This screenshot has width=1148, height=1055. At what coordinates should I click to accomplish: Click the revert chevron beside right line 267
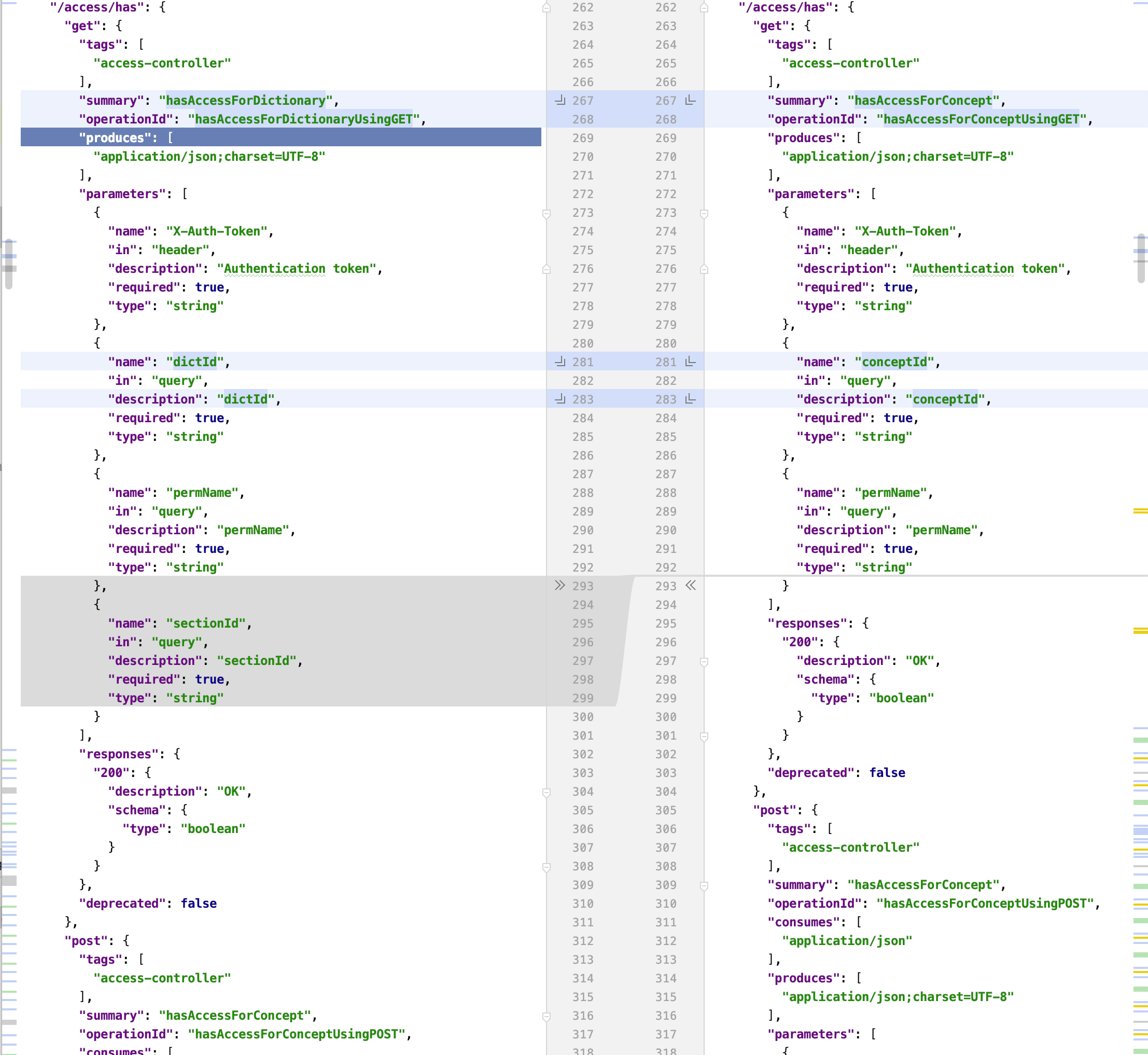click(690, 101)
